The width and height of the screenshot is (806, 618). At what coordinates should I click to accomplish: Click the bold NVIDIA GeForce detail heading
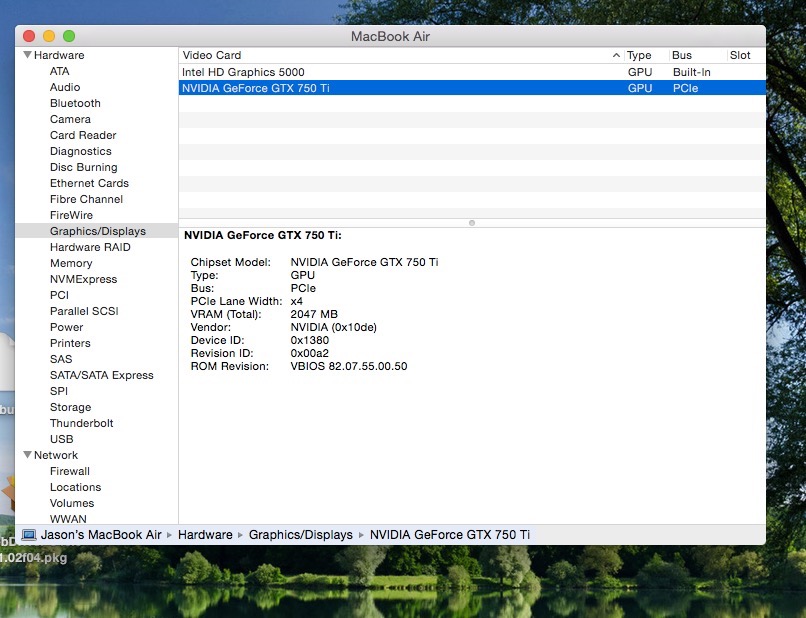263,235
